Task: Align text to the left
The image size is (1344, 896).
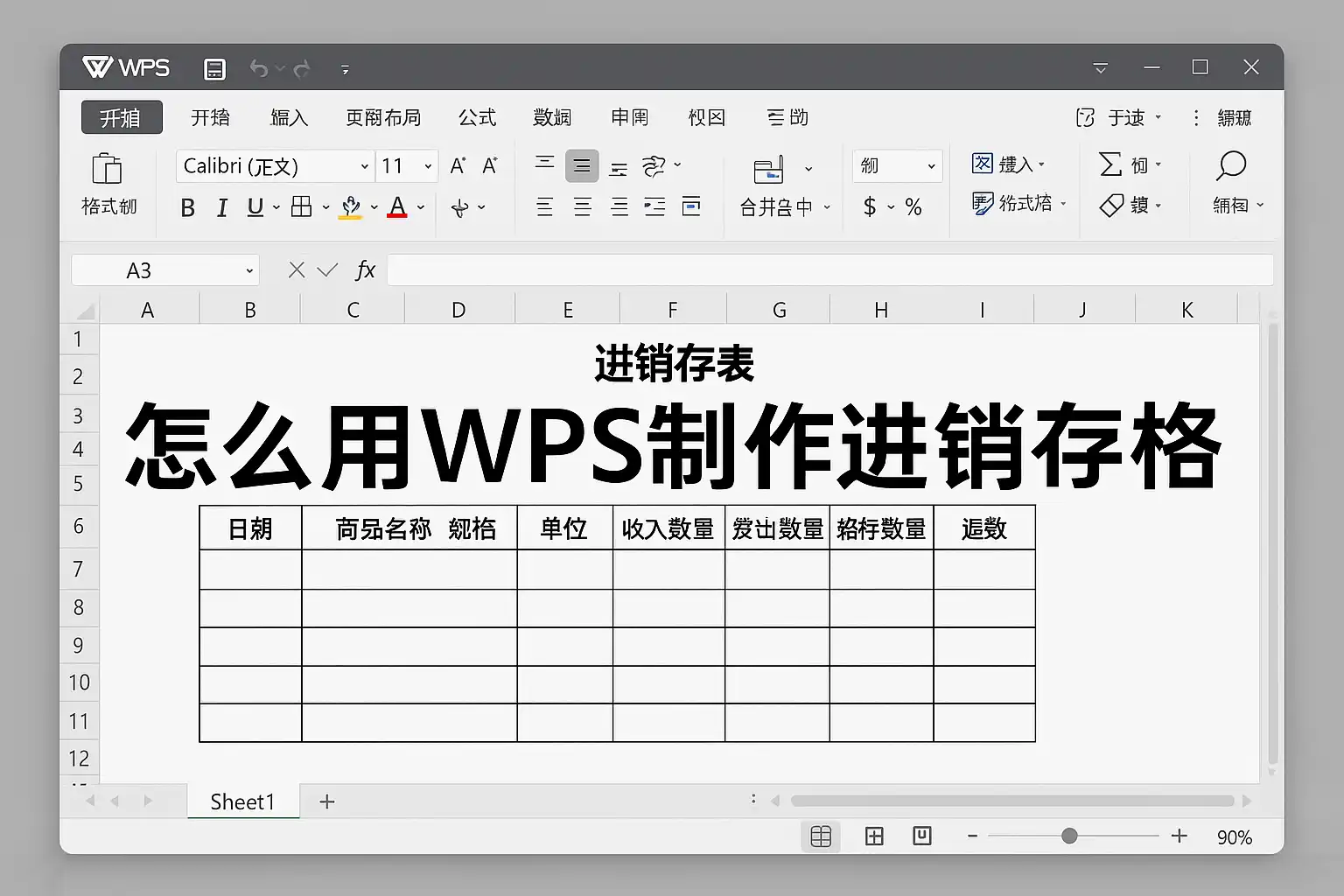Action: click(x=544, y=207)
